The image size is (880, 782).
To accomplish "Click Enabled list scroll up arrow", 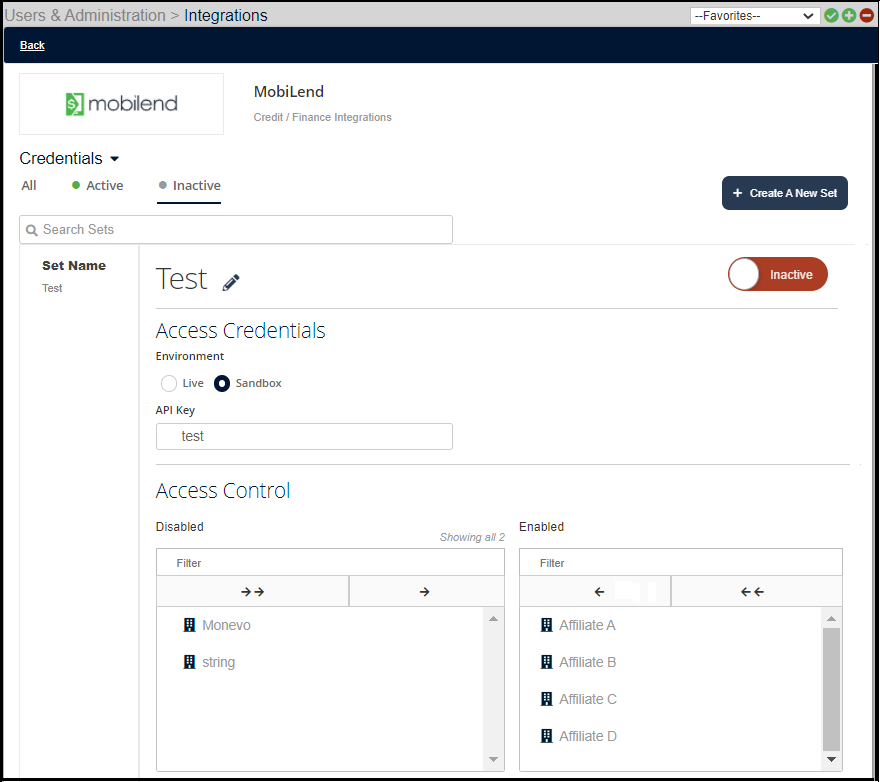I will tap(831, 619).
